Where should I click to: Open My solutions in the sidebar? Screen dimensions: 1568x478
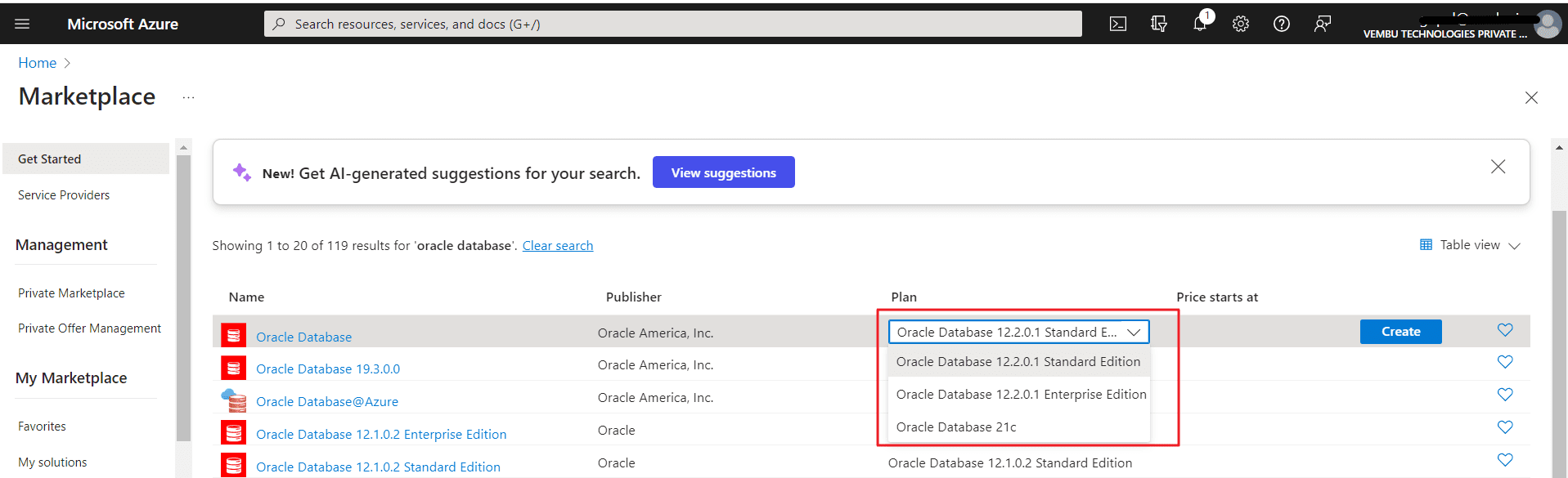coord(52,462)
